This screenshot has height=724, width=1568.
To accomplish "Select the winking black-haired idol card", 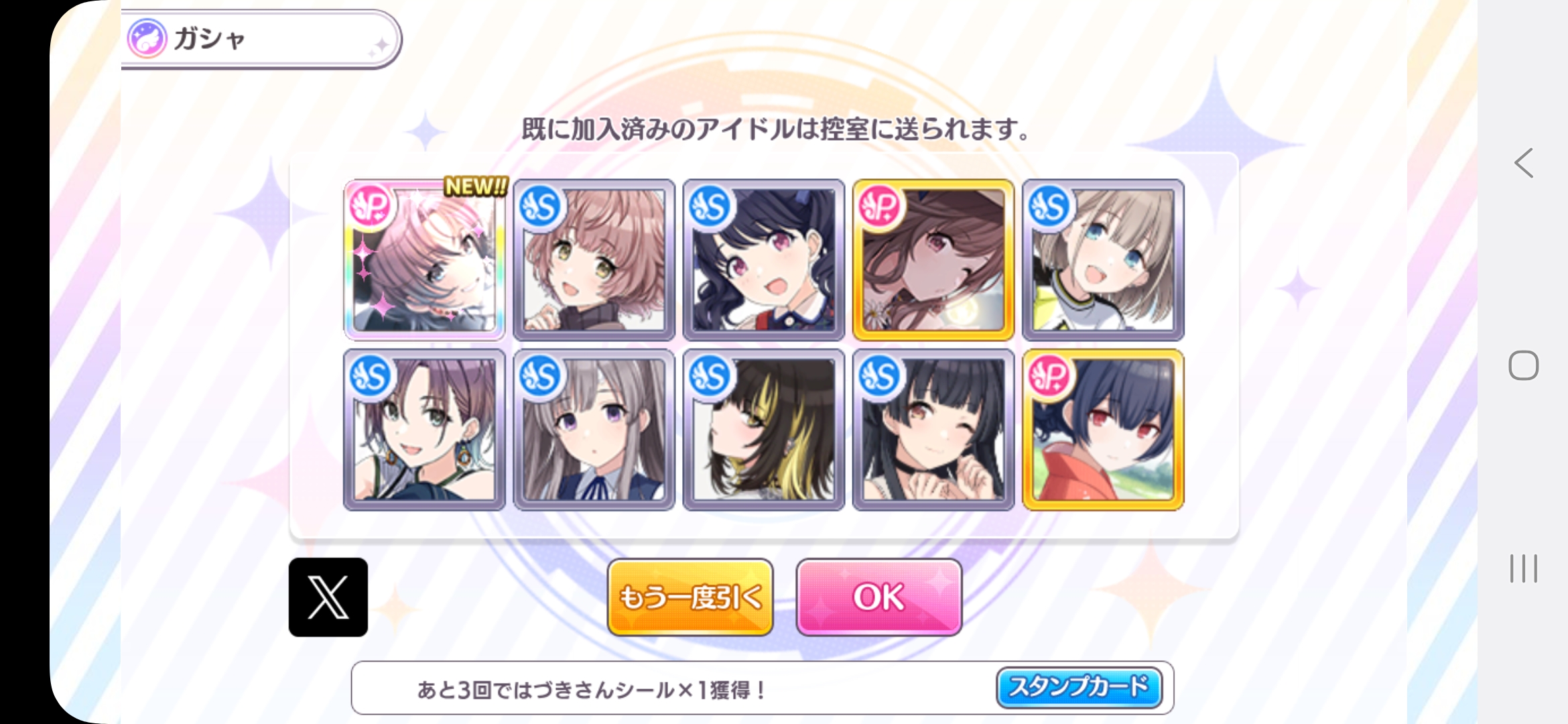I will (933, 430).
